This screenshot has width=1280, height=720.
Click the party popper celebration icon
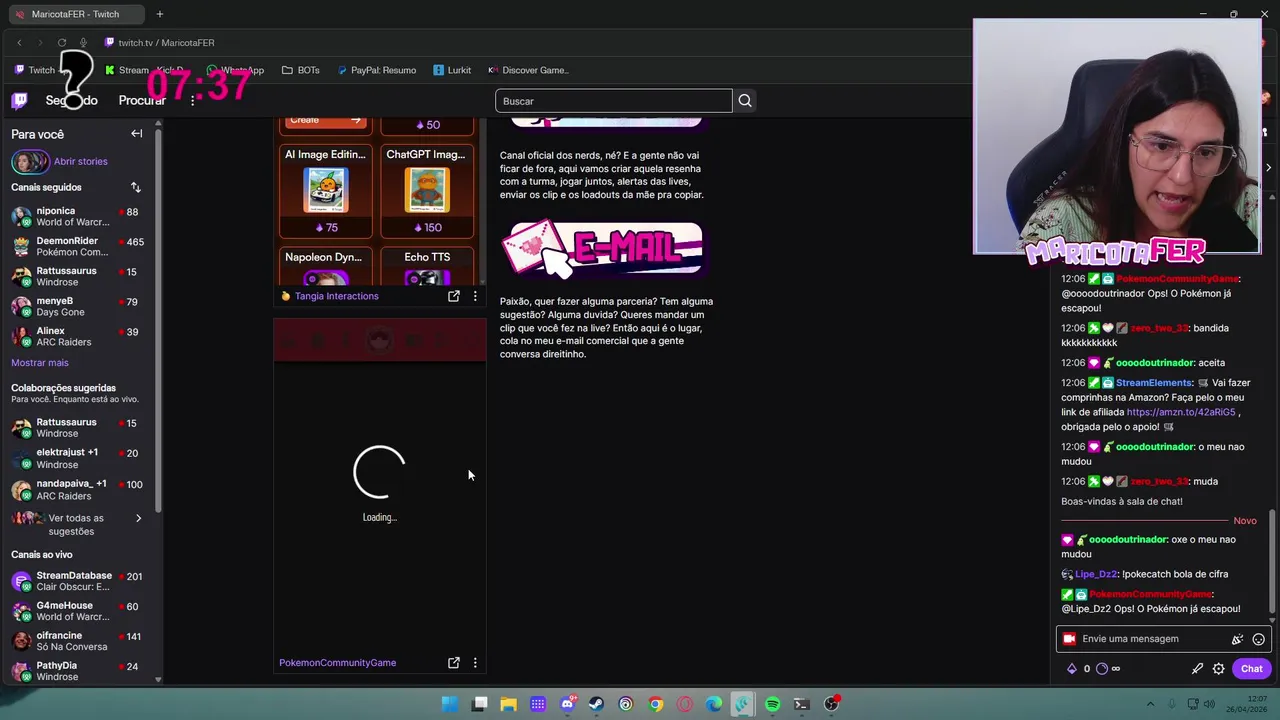[1237, 639]
